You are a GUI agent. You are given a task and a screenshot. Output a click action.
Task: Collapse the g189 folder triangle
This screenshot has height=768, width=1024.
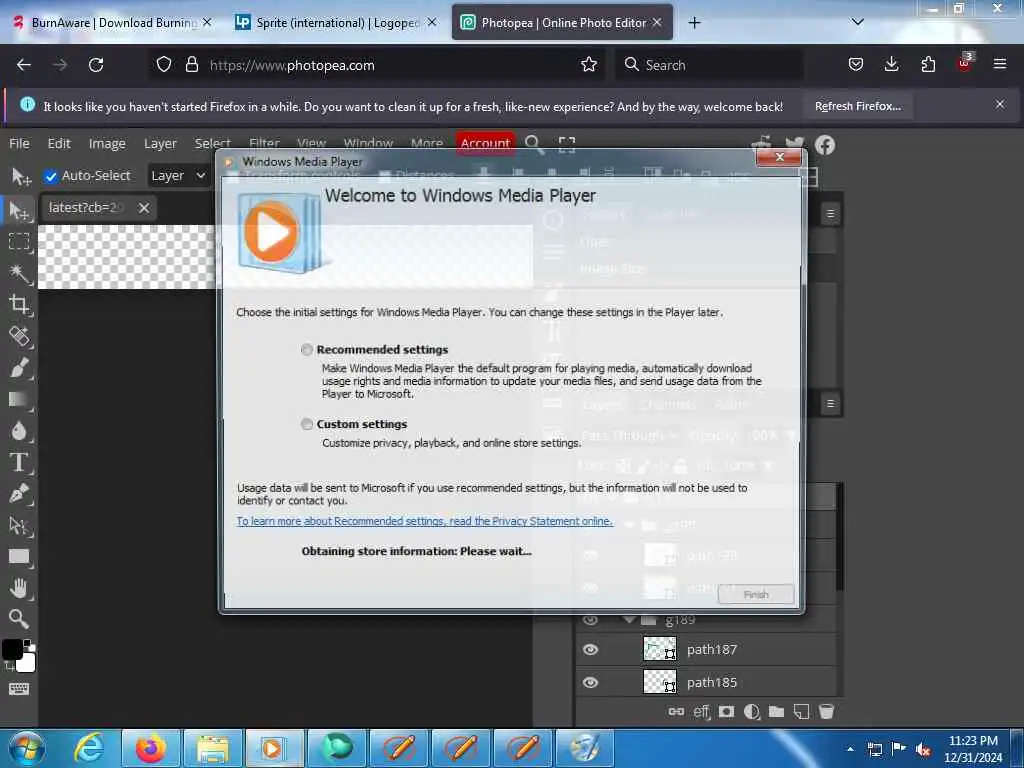point(629,619)
